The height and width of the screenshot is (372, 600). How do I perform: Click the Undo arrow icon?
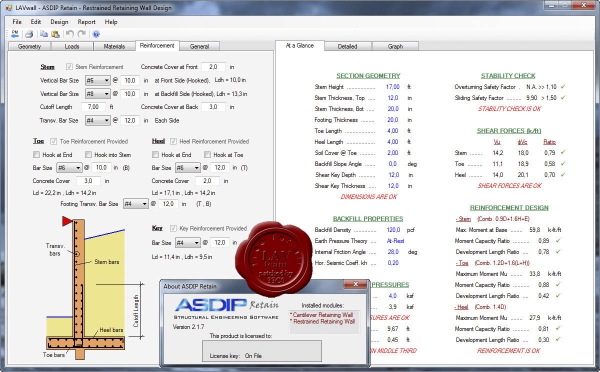[70, 34]
